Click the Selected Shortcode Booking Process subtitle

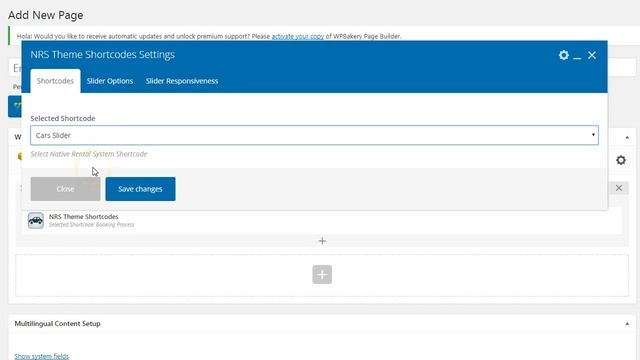(x=91, y=224)
